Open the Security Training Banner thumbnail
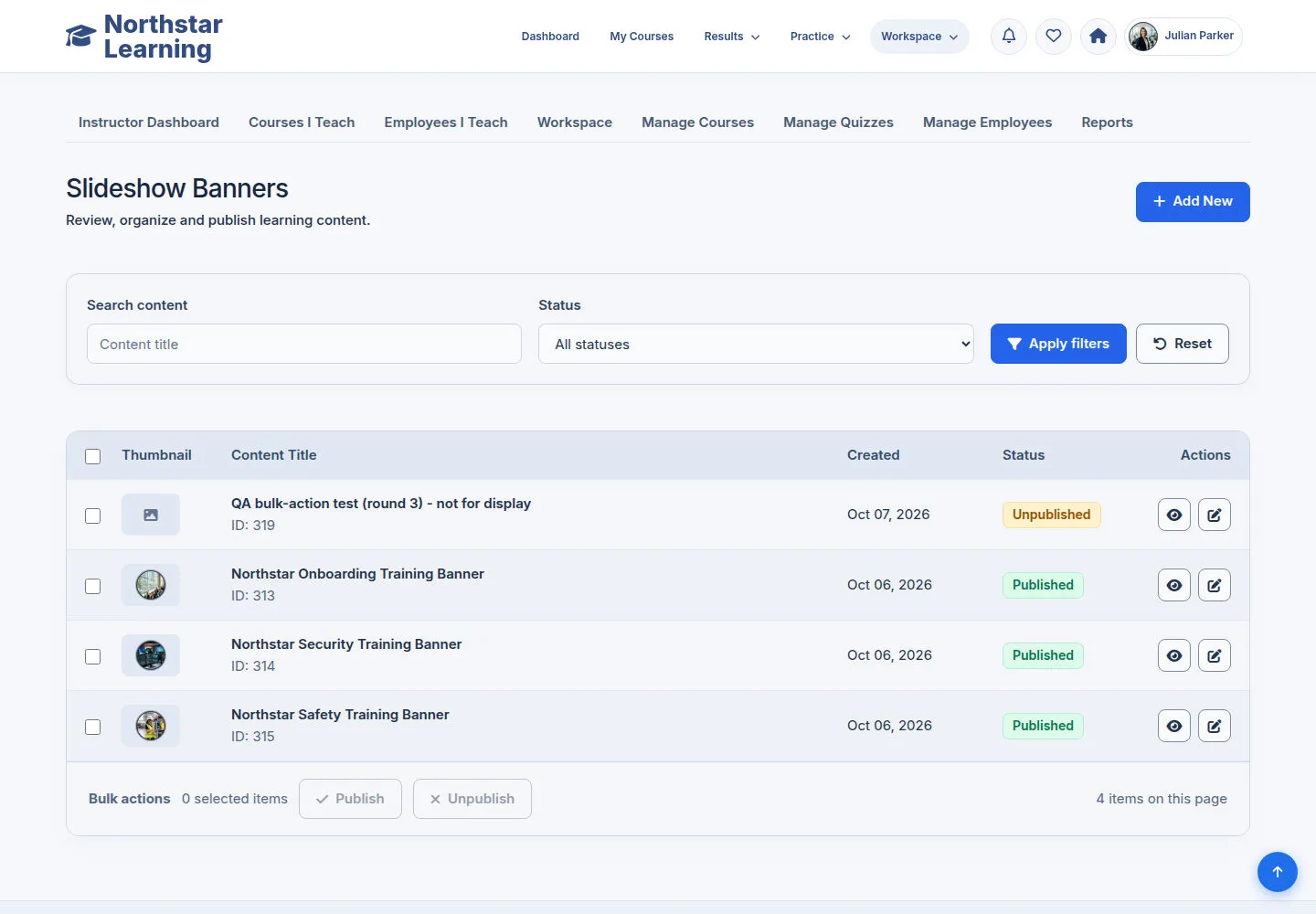The image size is (1316, 914). pyautogui.click(x=151, y=655)
